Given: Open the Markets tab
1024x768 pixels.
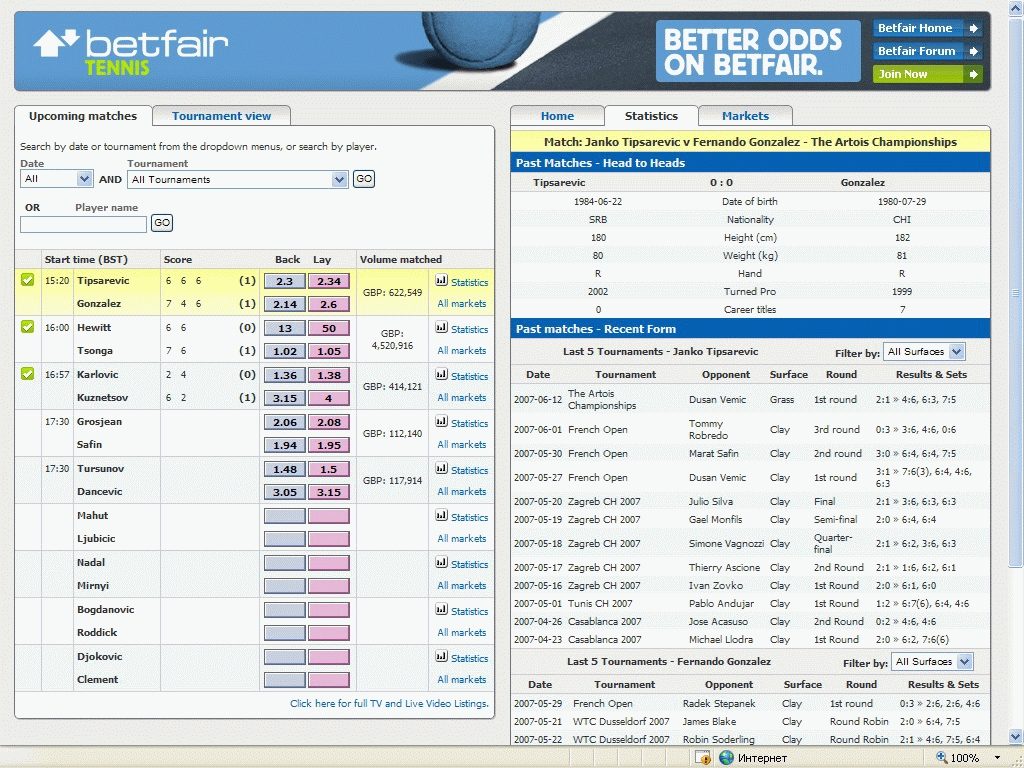Looking at the screenshot, I should point(745,116).
